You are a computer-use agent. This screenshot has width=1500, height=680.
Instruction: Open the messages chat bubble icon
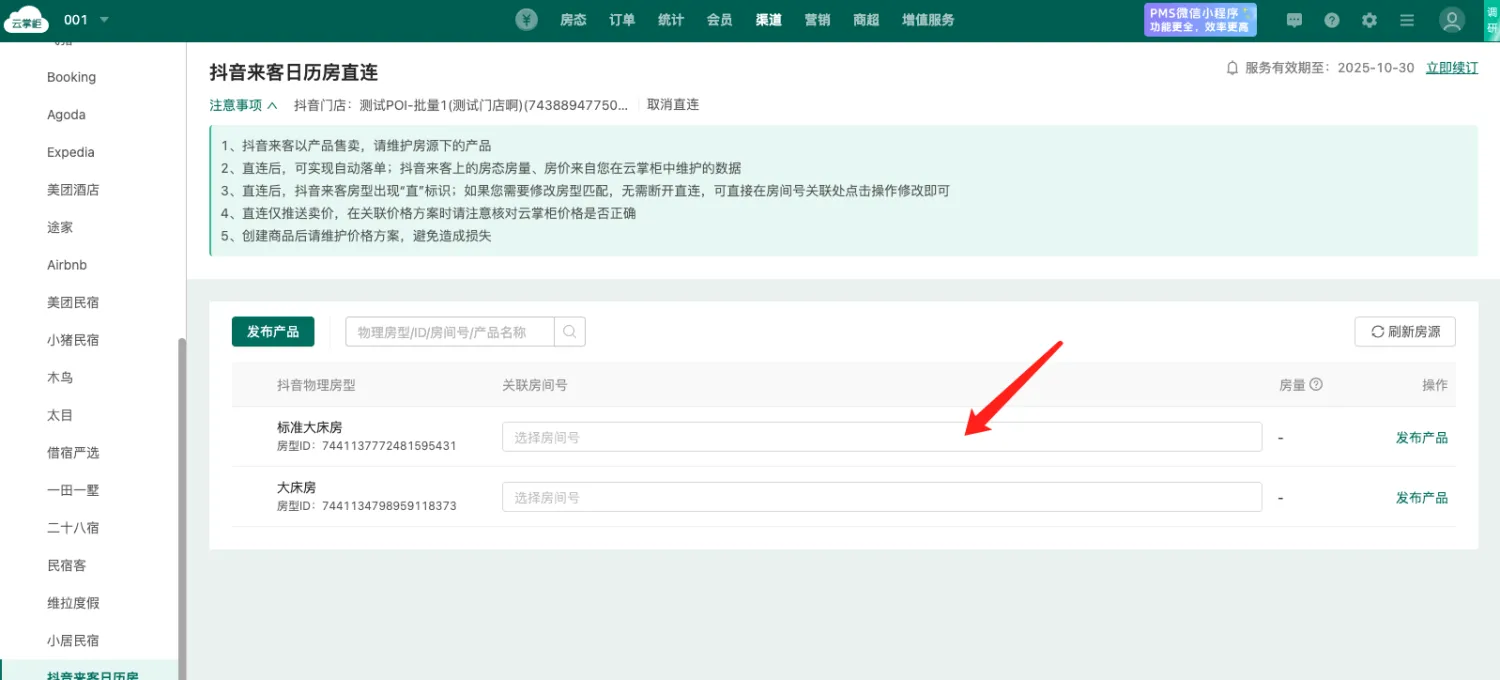tap(1294, 20)
